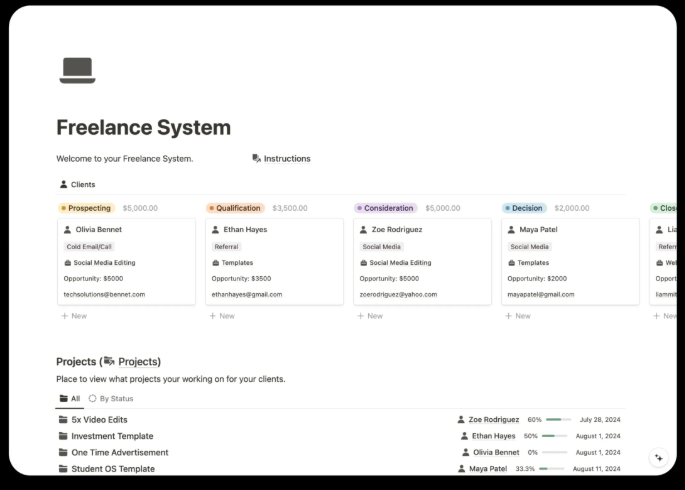Screen dimensions: 685x490
Task: Click the Instructions page icon
Action: tap(256, 159)
